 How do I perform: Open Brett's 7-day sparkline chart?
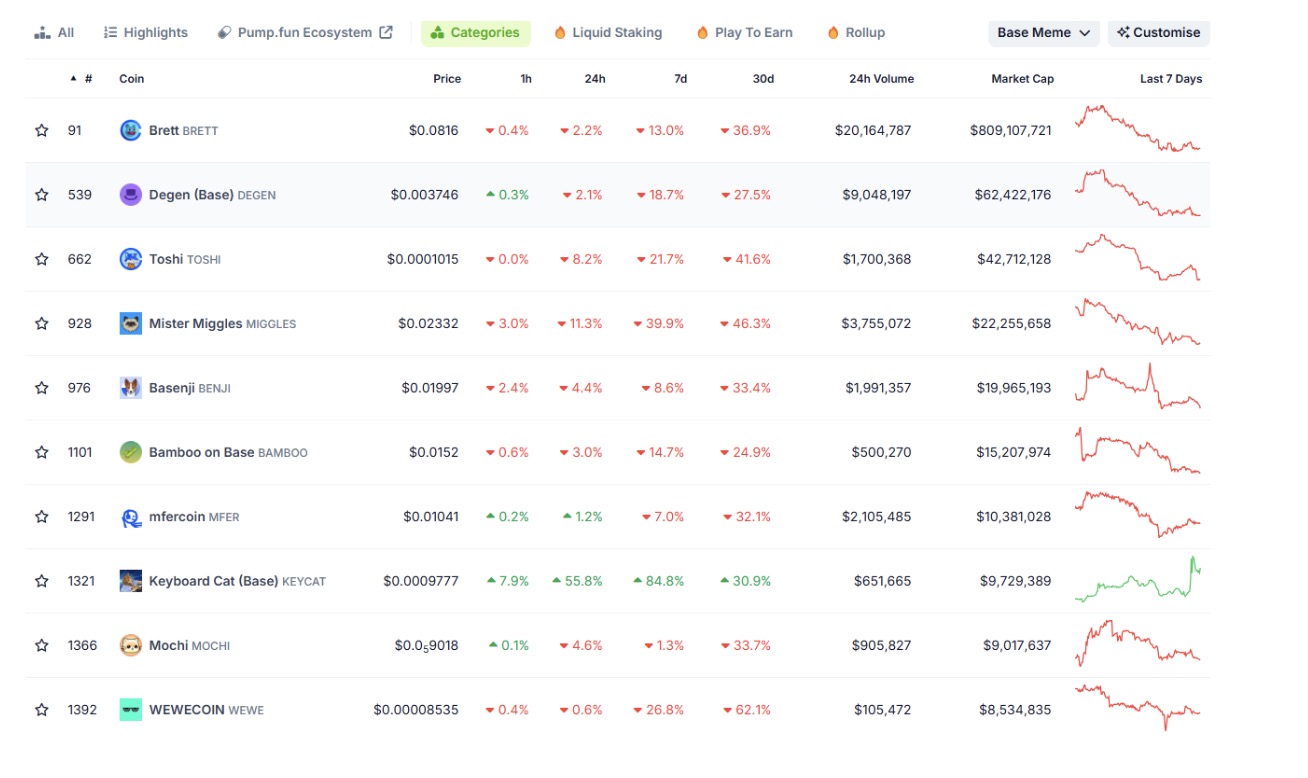[1138, 129]
